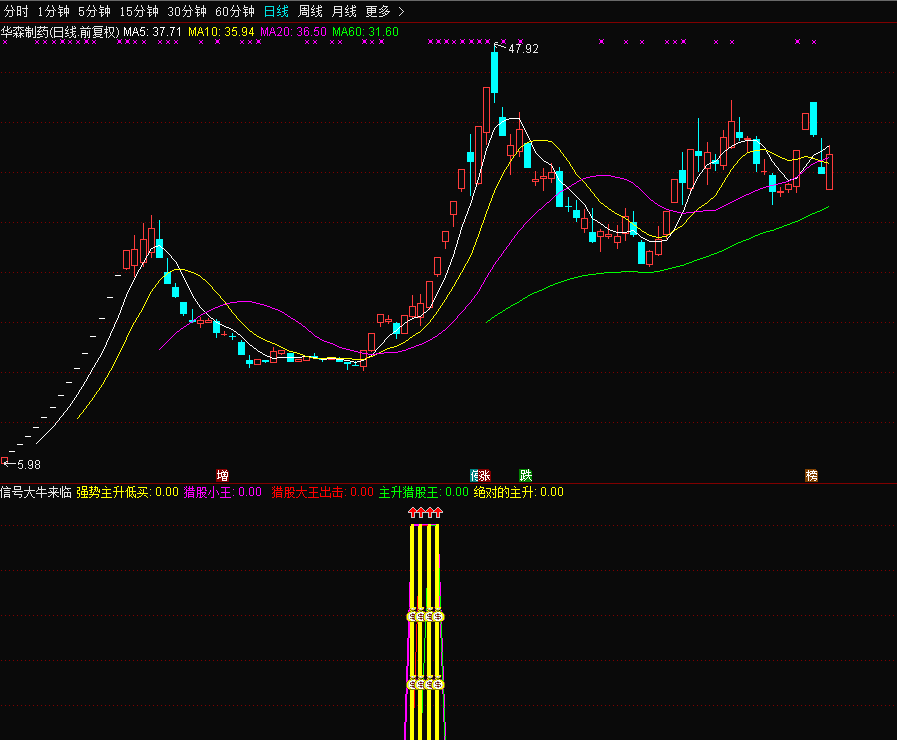Click the 增 event marker icon

[223, 475]
